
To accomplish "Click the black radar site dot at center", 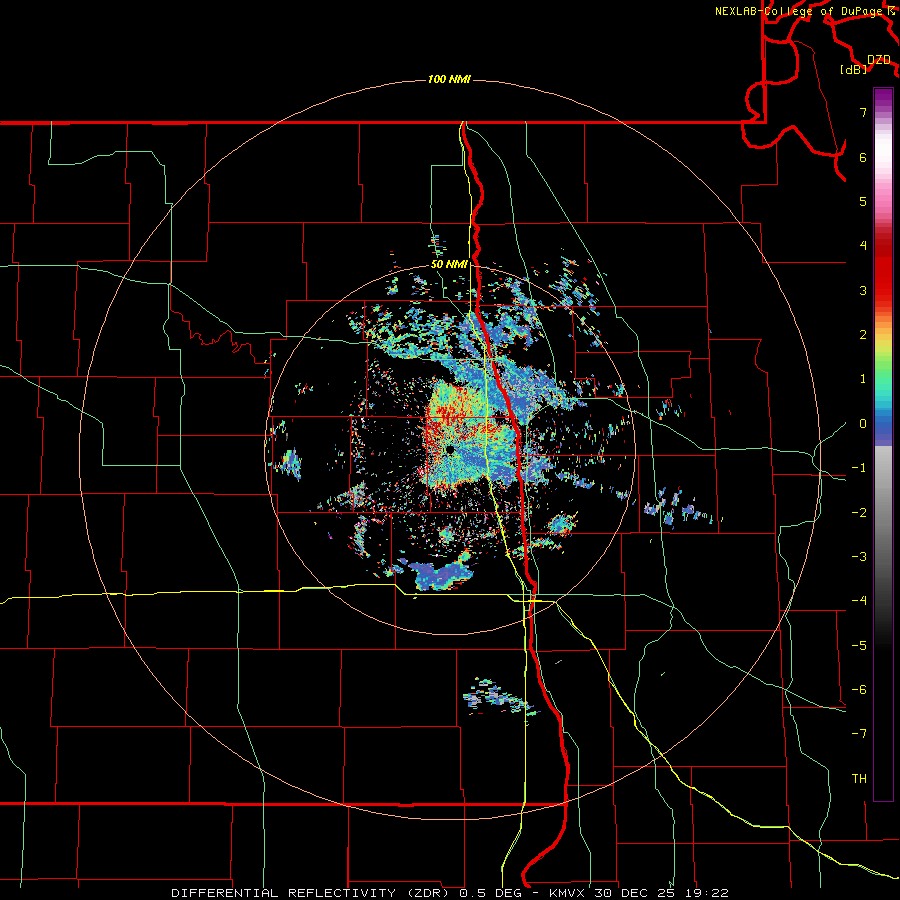I will (x=450, y=449).
